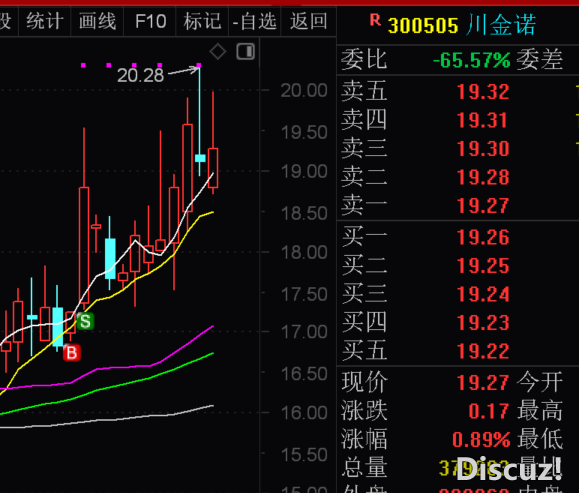Click the diamond icon above the chart
The width and height of the screenshot is (579, 493).
pos(217,51)
